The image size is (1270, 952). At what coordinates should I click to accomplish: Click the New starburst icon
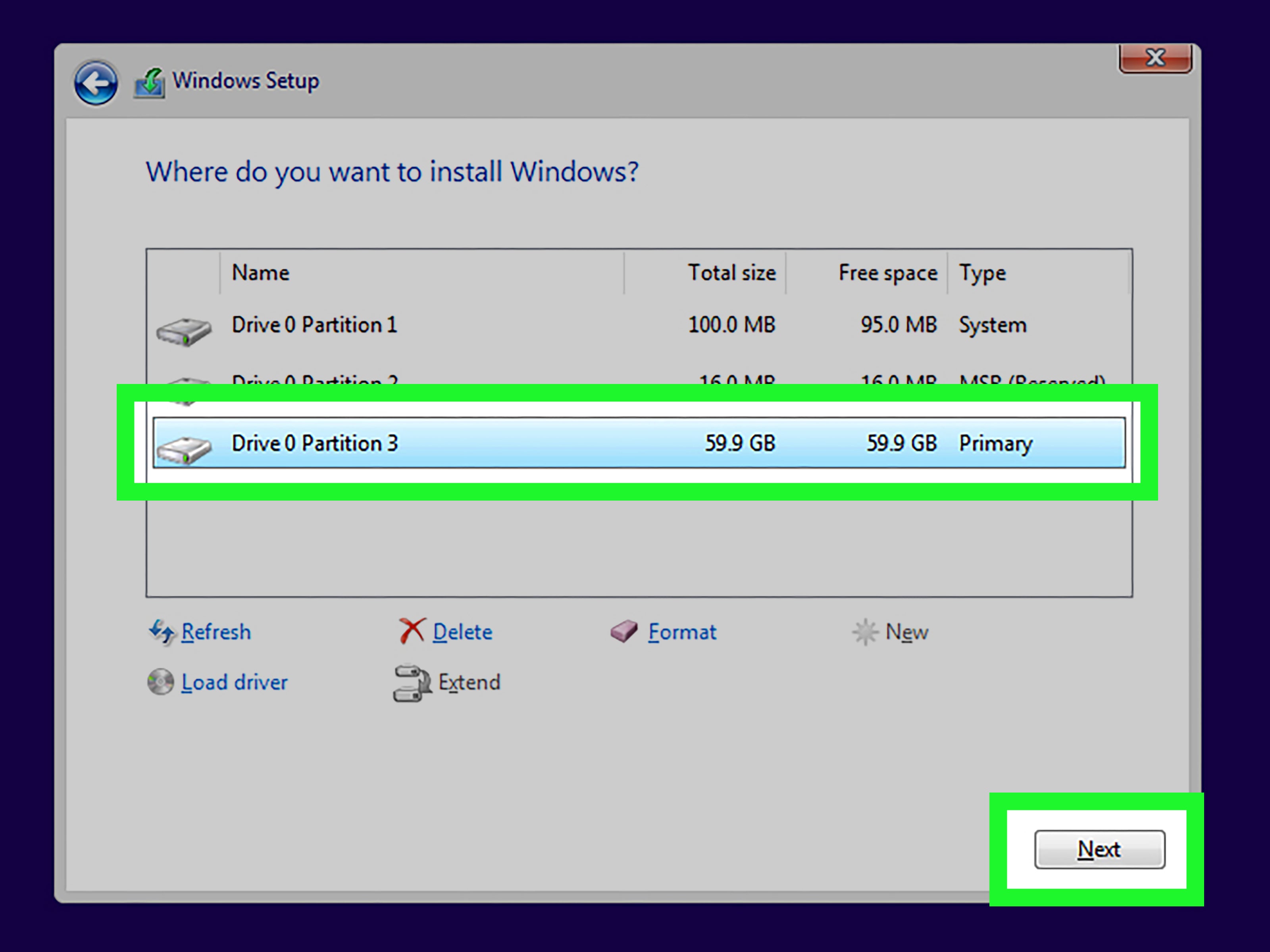tap(865, 632)
